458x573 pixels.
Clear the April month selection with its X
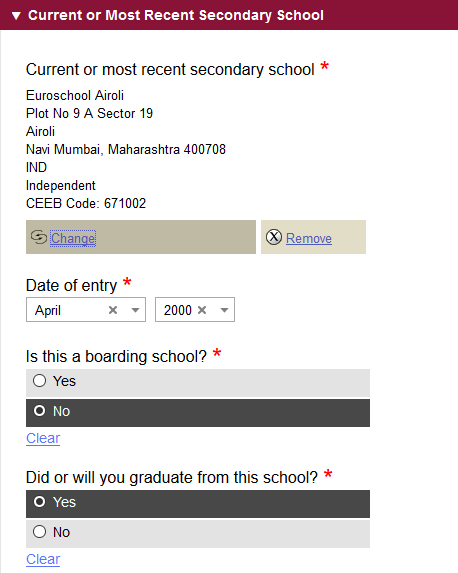pos(113,310)
